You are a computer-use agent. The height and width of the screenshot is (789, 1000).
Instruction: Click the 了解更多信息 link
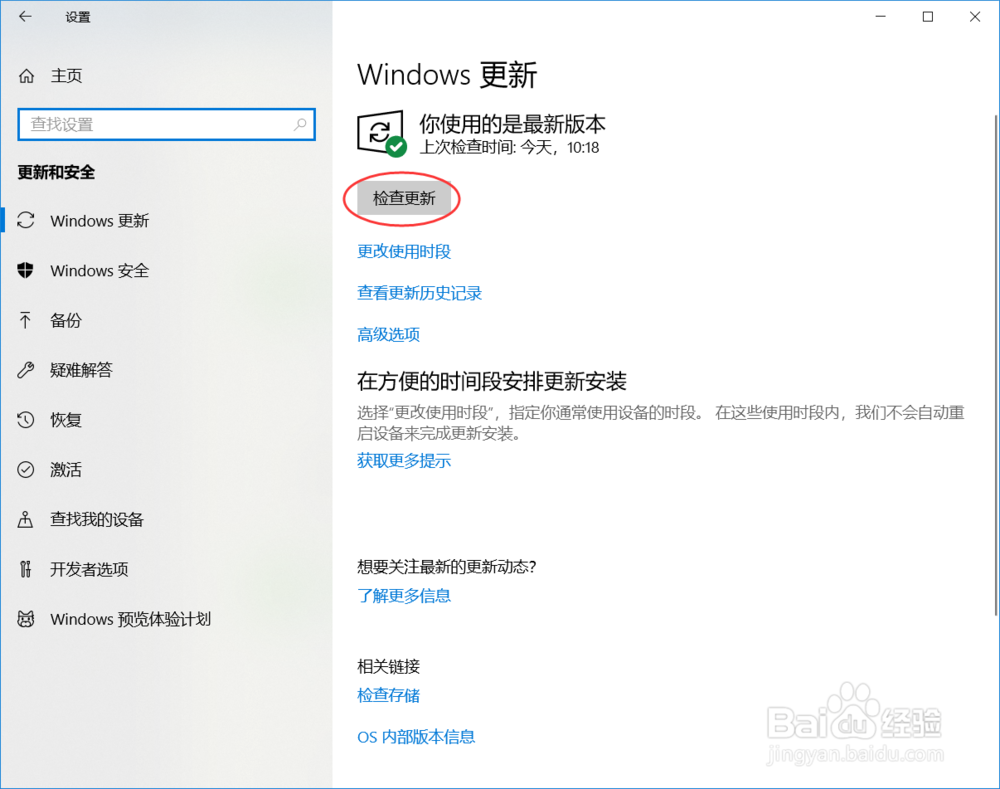404,596
